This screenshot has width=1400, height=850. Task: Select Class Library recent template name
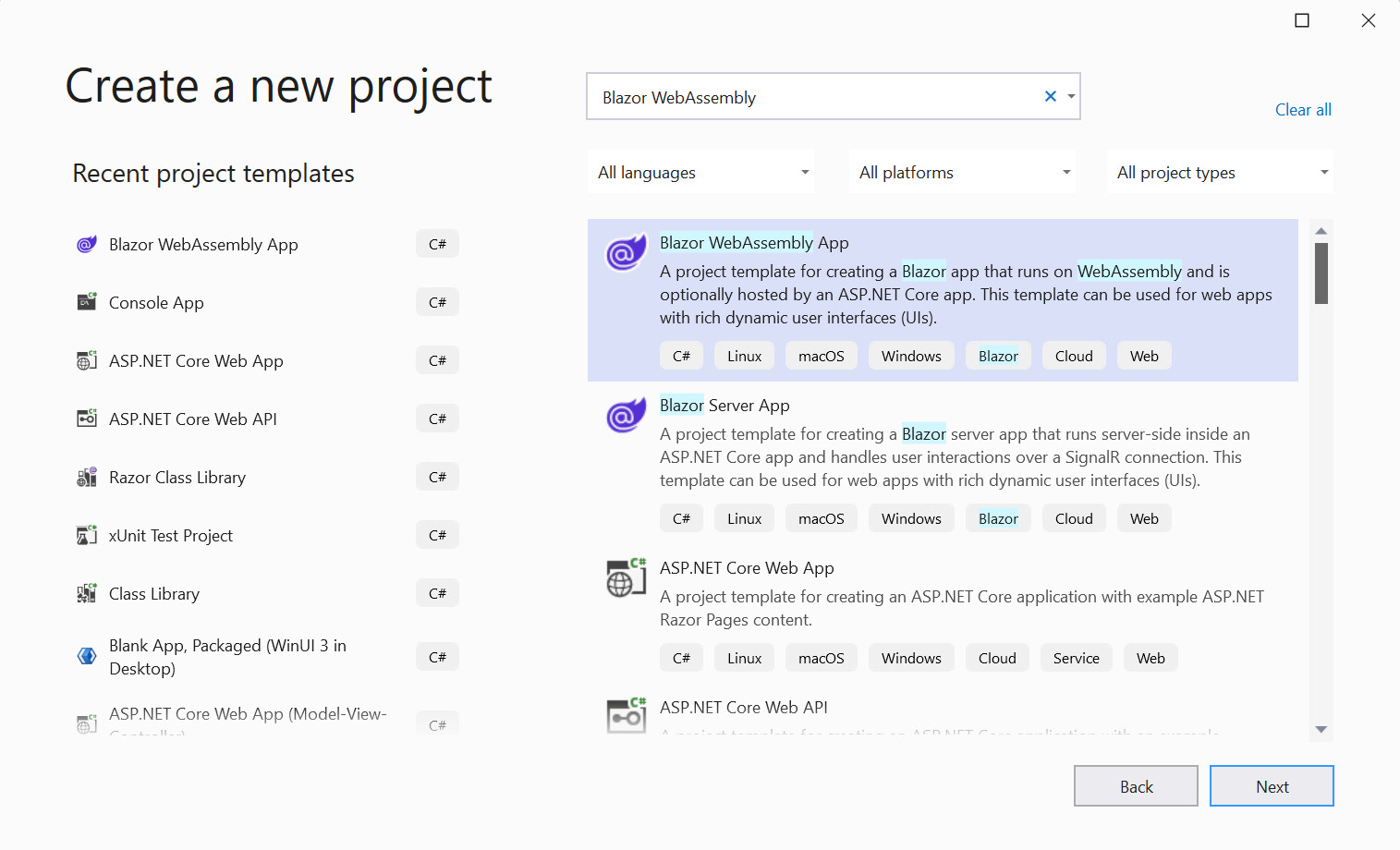154,594
